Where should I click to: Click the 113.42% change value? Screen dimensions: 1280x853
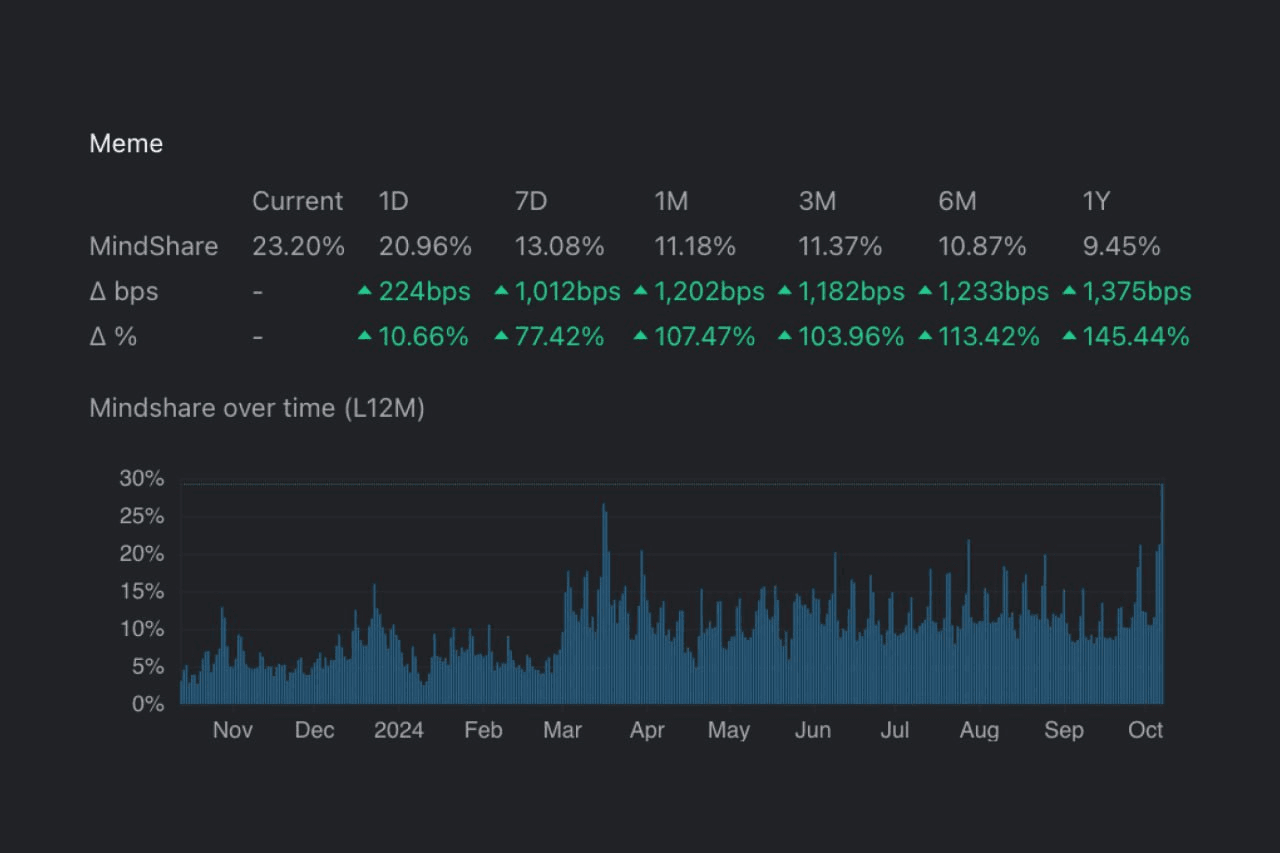pyautogui.click(x=989, y=336)
